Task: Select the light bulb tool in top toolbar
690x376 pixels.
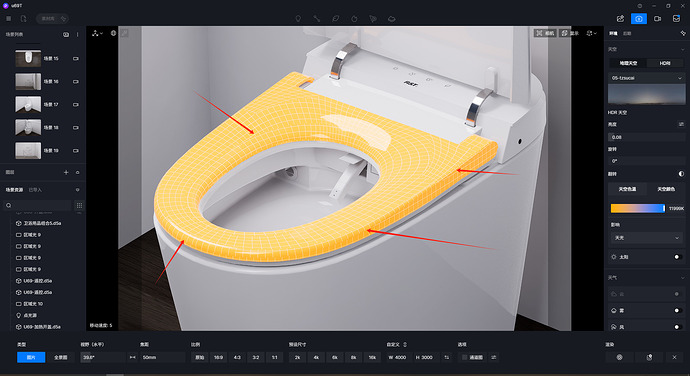Action: [x=298, y=18]
